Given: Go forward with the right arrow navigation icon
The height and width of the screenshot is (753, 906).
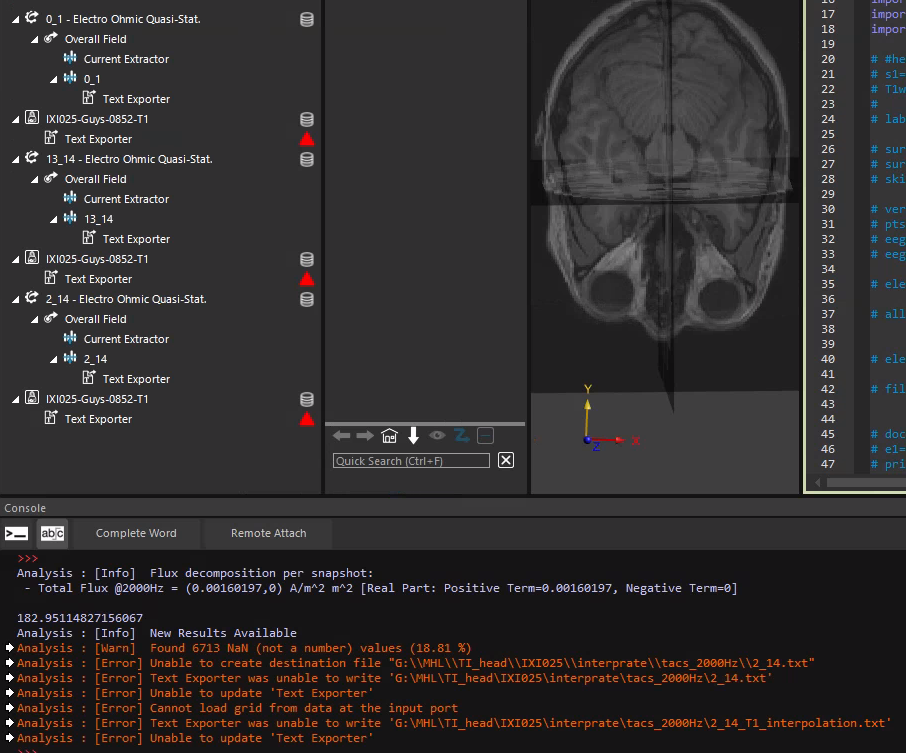Looking at the screenshot, I should (x=365, y=436).
